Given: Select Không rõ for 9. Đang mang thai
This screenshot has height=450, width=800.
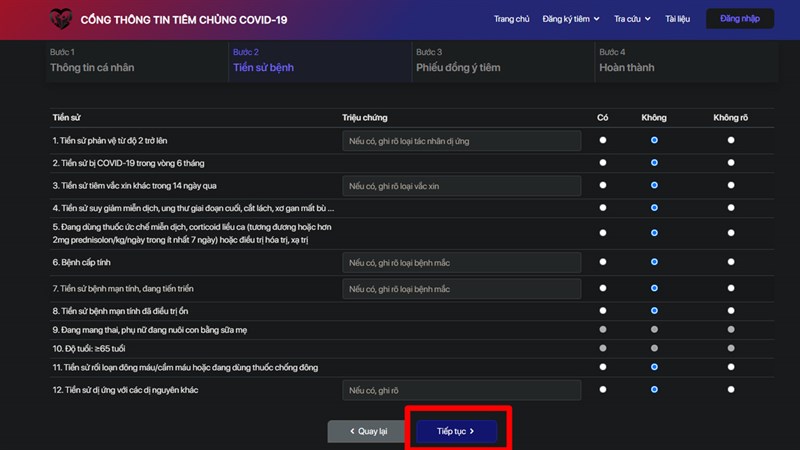Looking at the screenshot, I should 731,330.
